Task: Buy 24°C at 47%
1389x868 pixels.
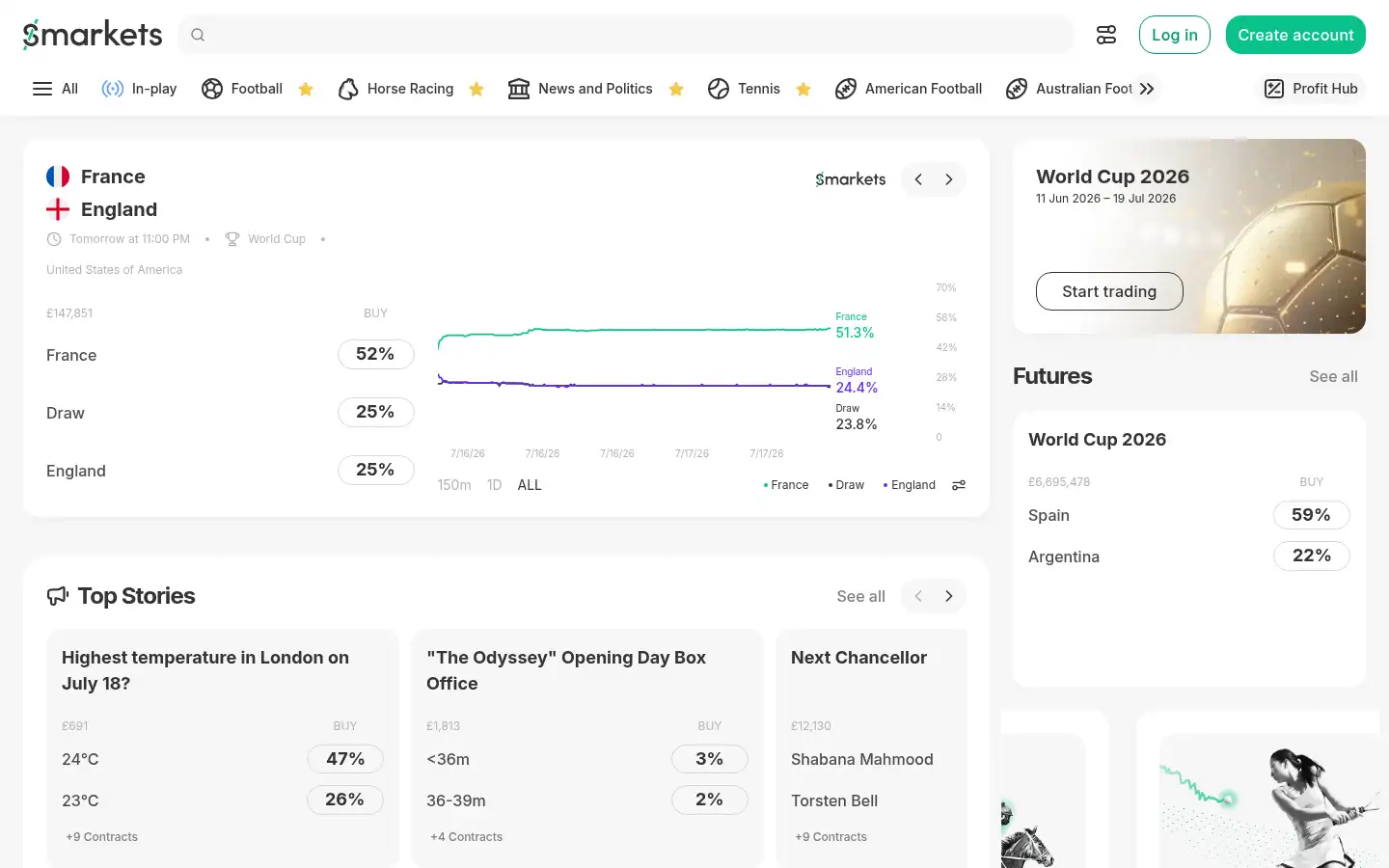Action: (345, 759)
